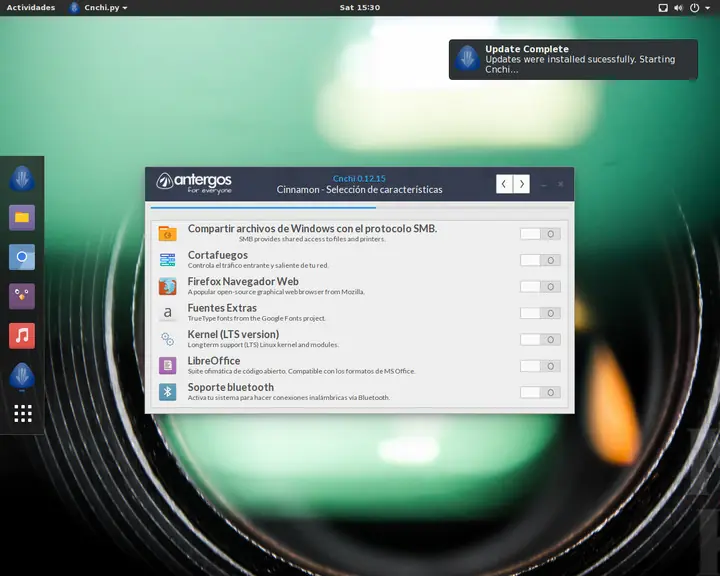Click the SMB shared folder icon
This screenshot has height=576, width=720.
click(168, 233)
